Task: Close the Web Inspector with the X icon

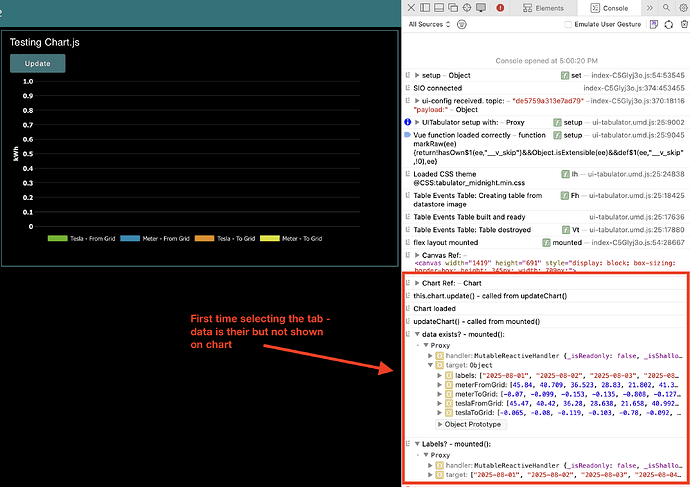Action: [411, 7]
